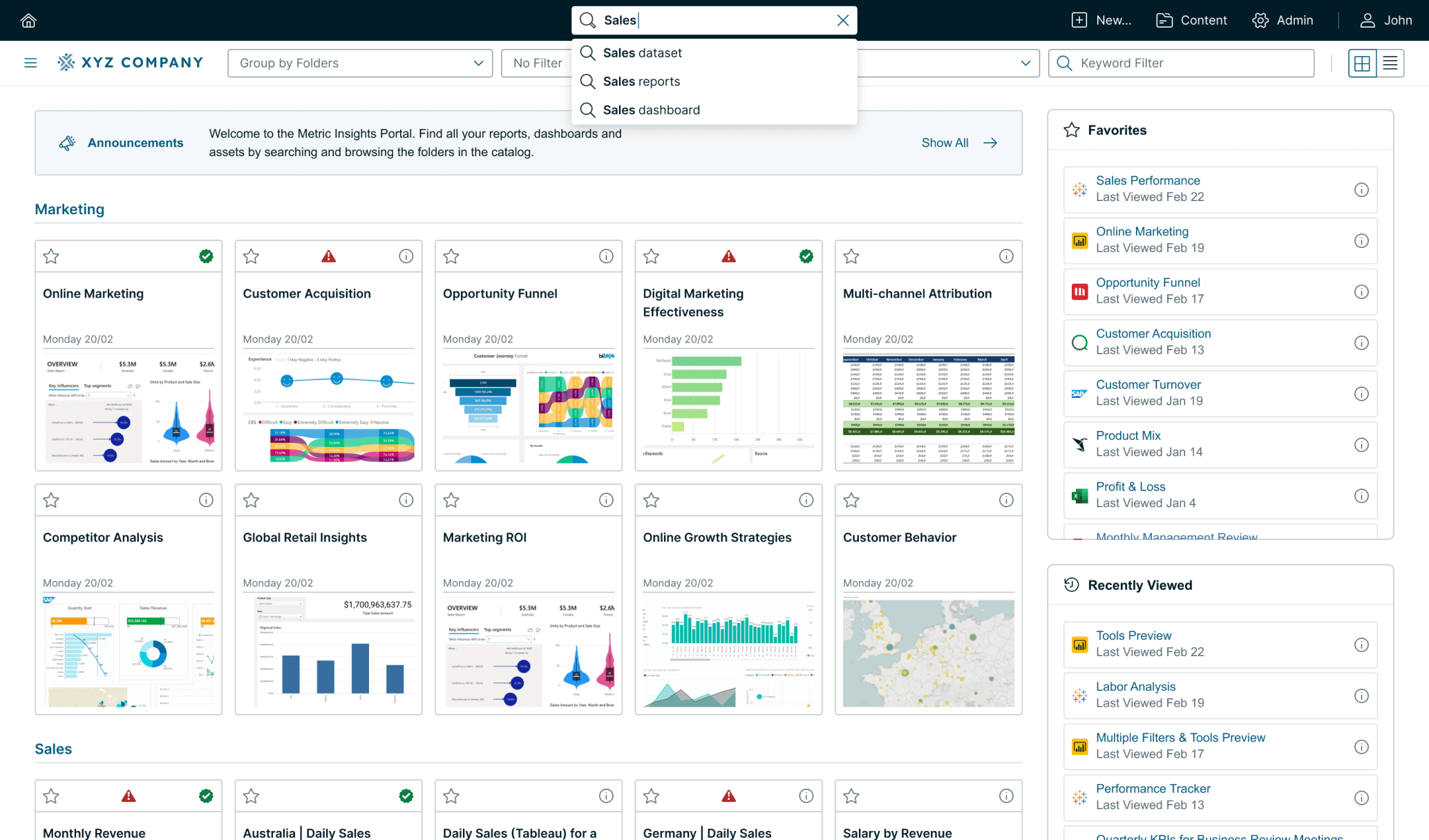Open info for Labor Analysis item

1361,696
